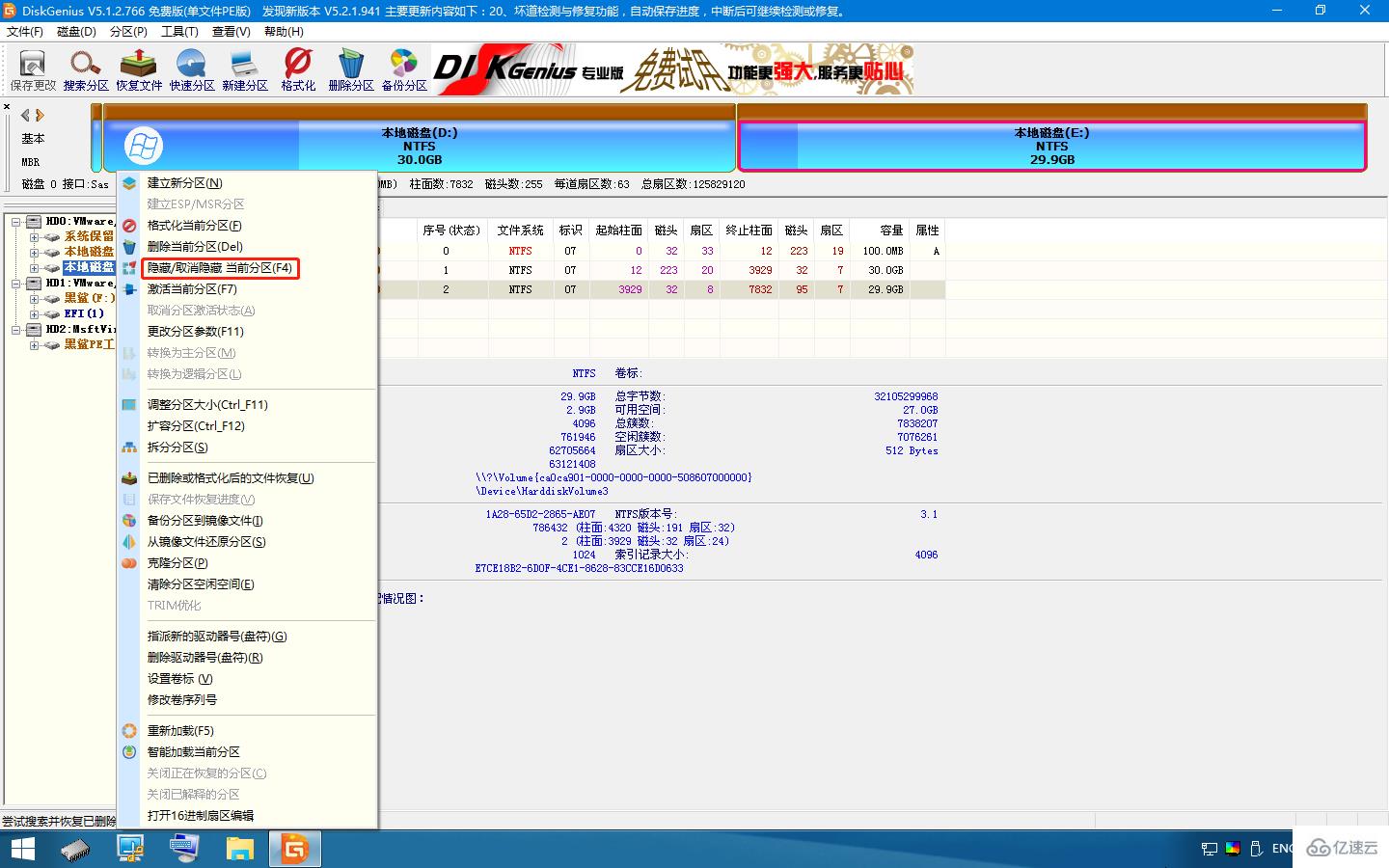Select the partition row with 100.0MB capacity
The height and width of the screenshot is (868, 1389).
[661, 251]
